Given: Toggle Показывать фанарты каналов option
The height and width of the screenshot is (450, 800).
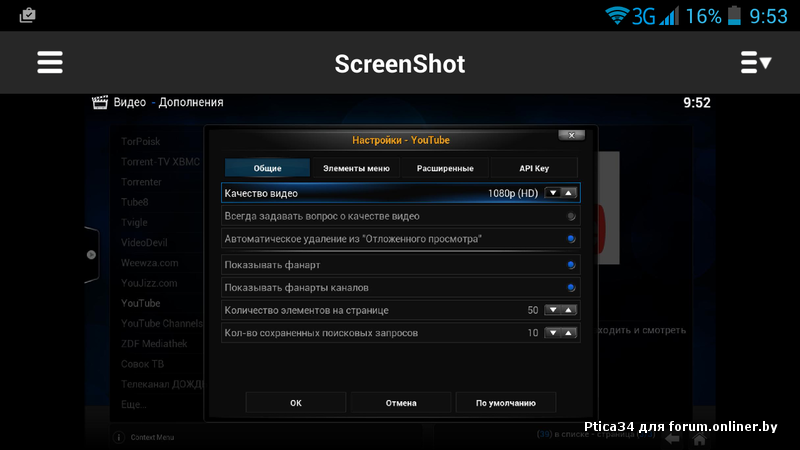Looking at the screenshot, I should point(571,288).
